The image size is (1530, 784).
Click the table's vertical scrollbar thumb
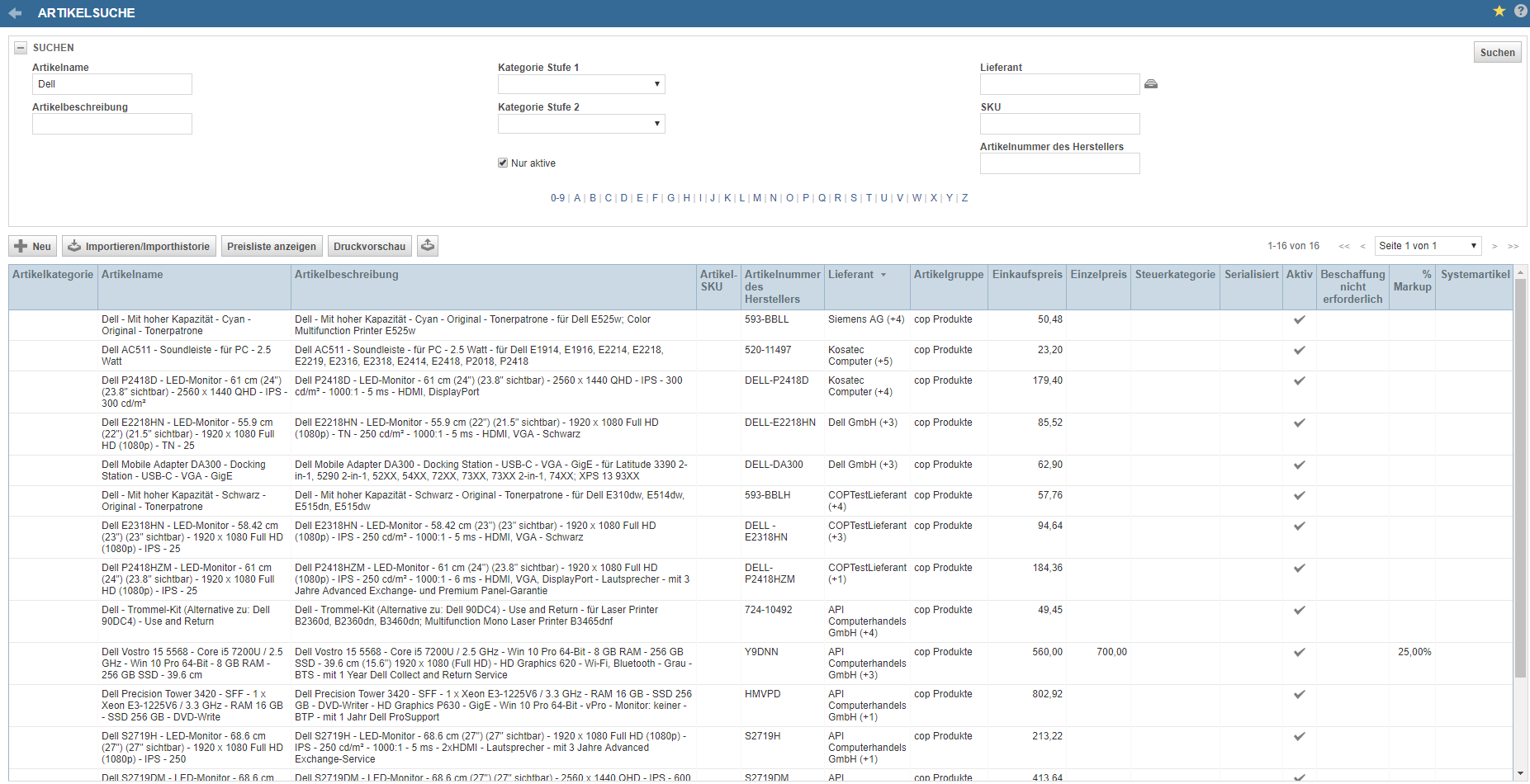(x=1520, y=478)
